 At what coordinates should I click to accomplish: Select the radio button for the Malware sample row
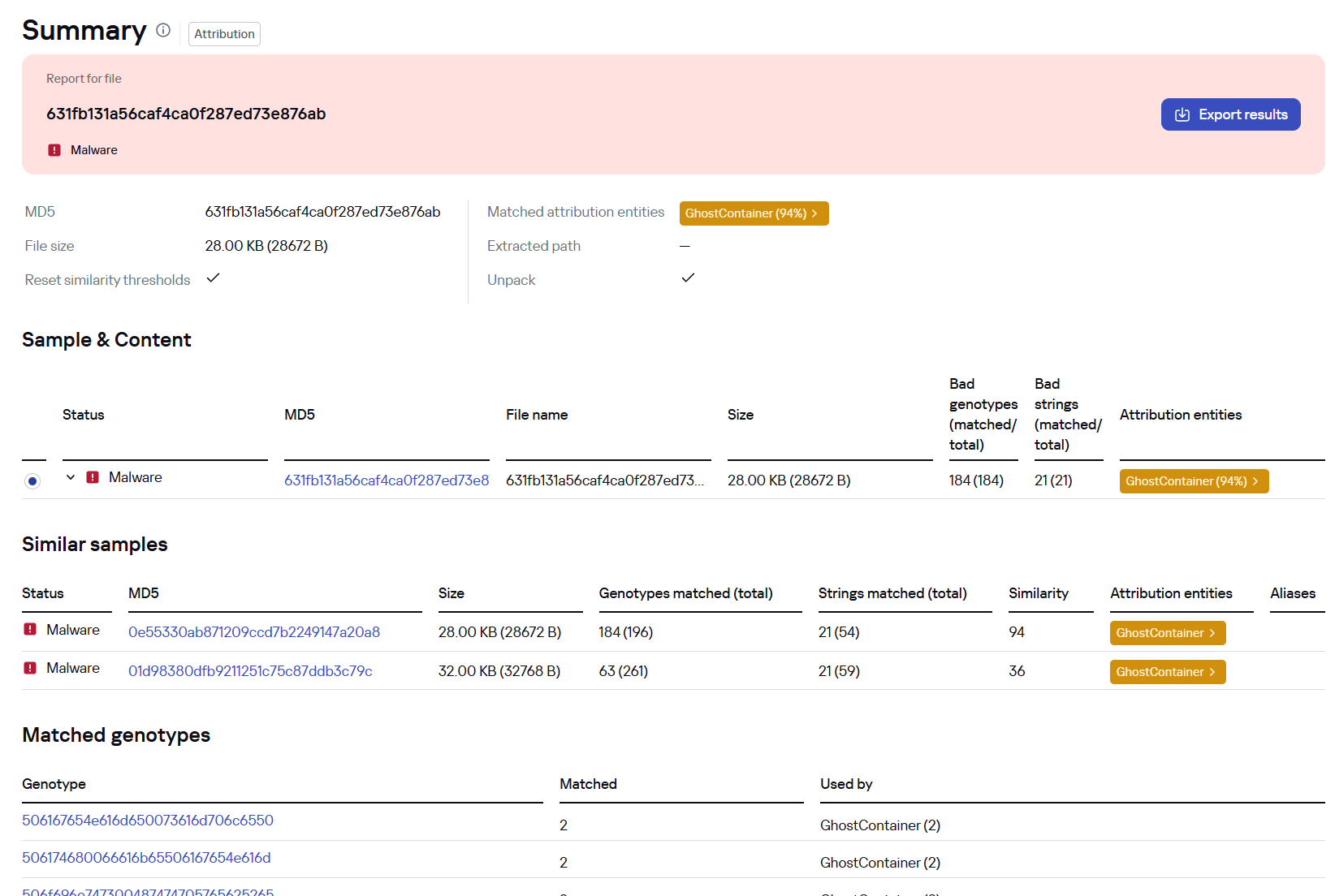[x=32, y=481]
